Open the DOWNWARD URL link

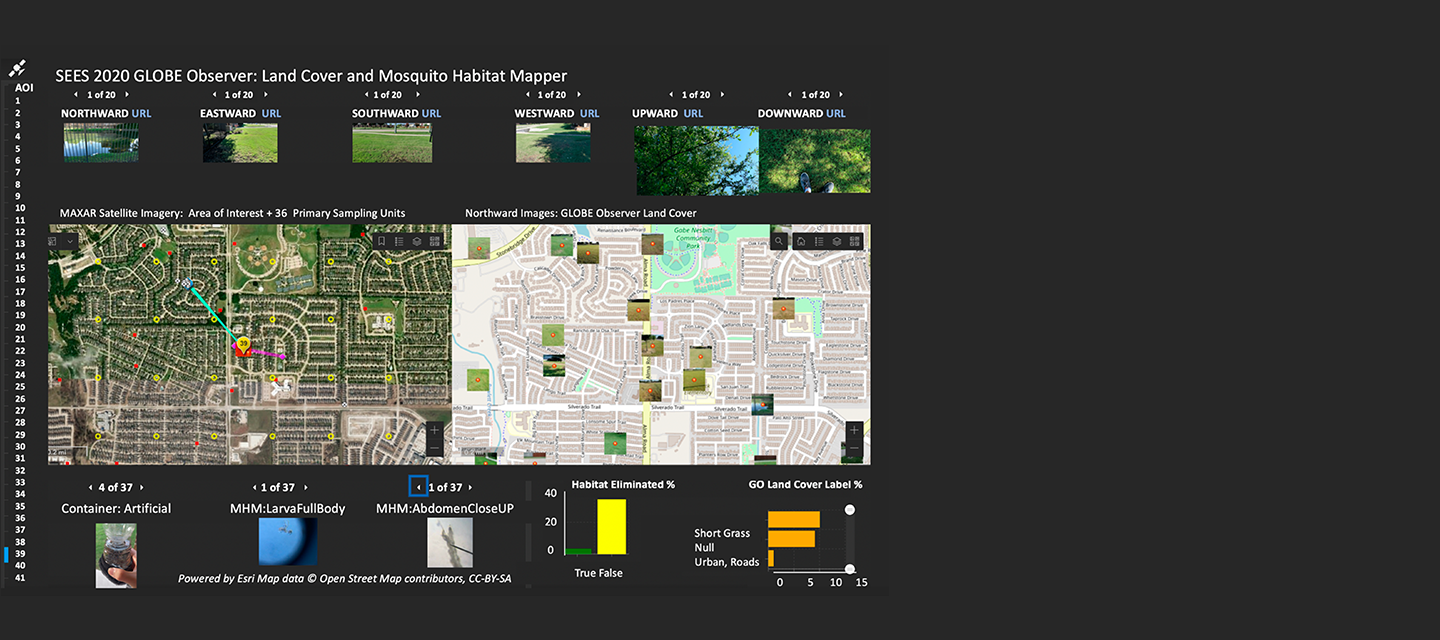click(835, 114)
